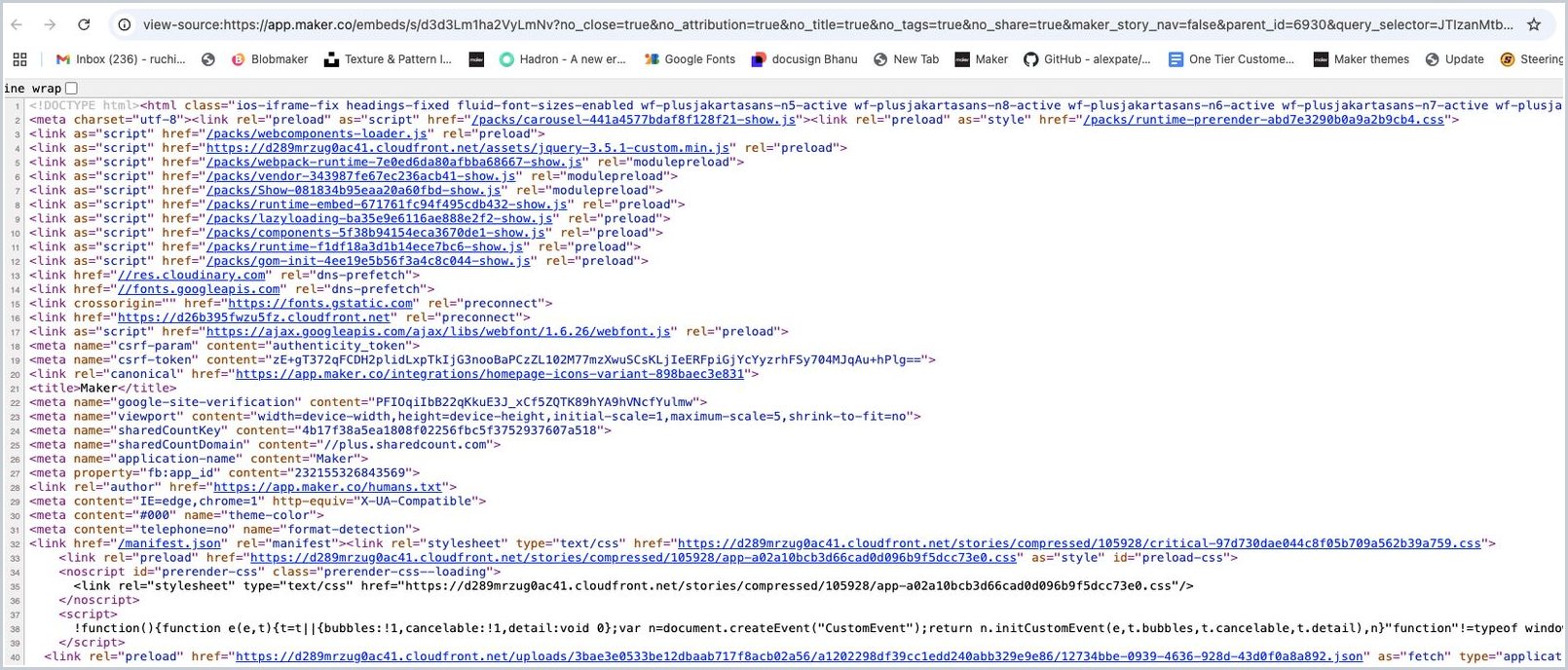Open the GitHub - alexpate bookmark
The height and width of the screenshot is (670, 1568).
[x=1087, y=59]
